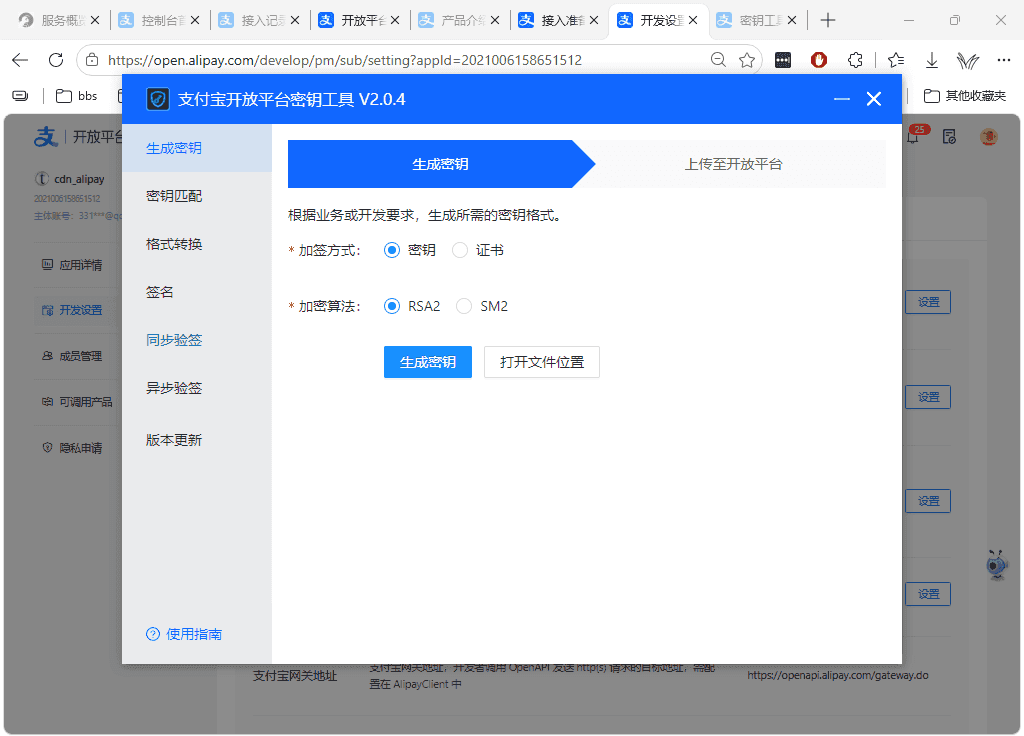Open a new browser tab
Image resolution: width=1024 pixels, height=736 pixels.
coord(827,20)
